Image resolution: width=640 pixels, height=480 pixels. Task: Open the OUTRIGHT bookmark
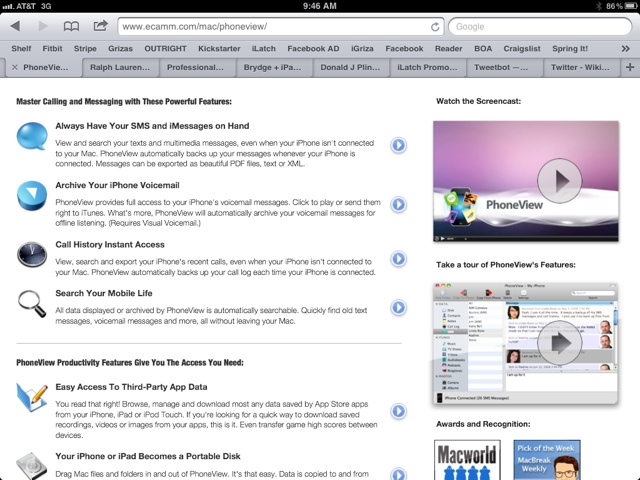(x=165, y=49)
